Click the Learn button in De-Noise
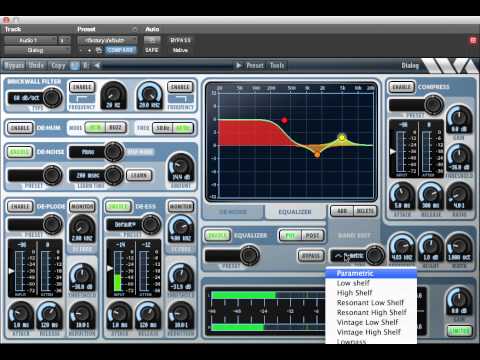 pos(139,175)
